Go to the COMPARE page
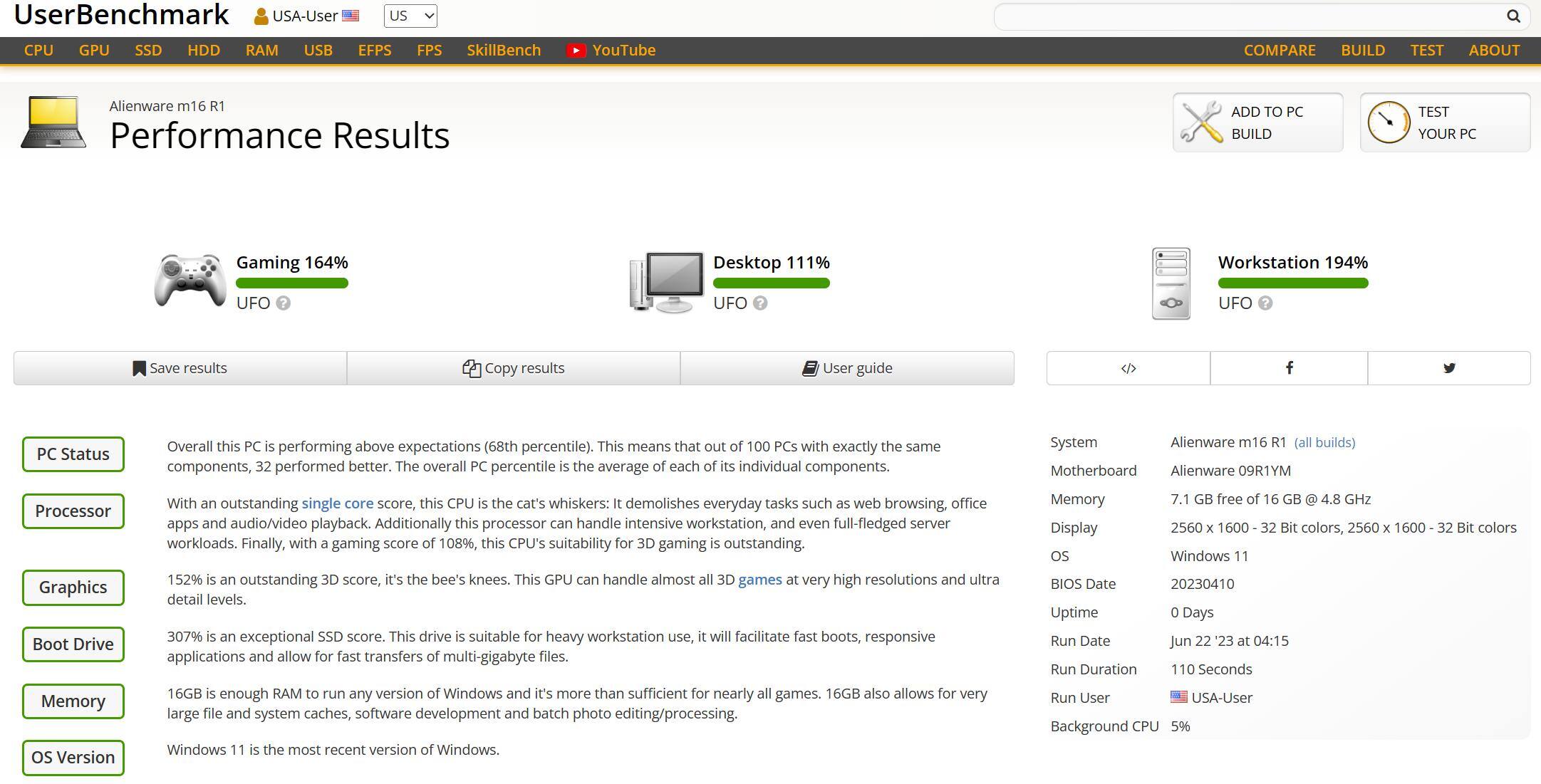This screenshot has height=784, width=1541. click(1279, 51)
